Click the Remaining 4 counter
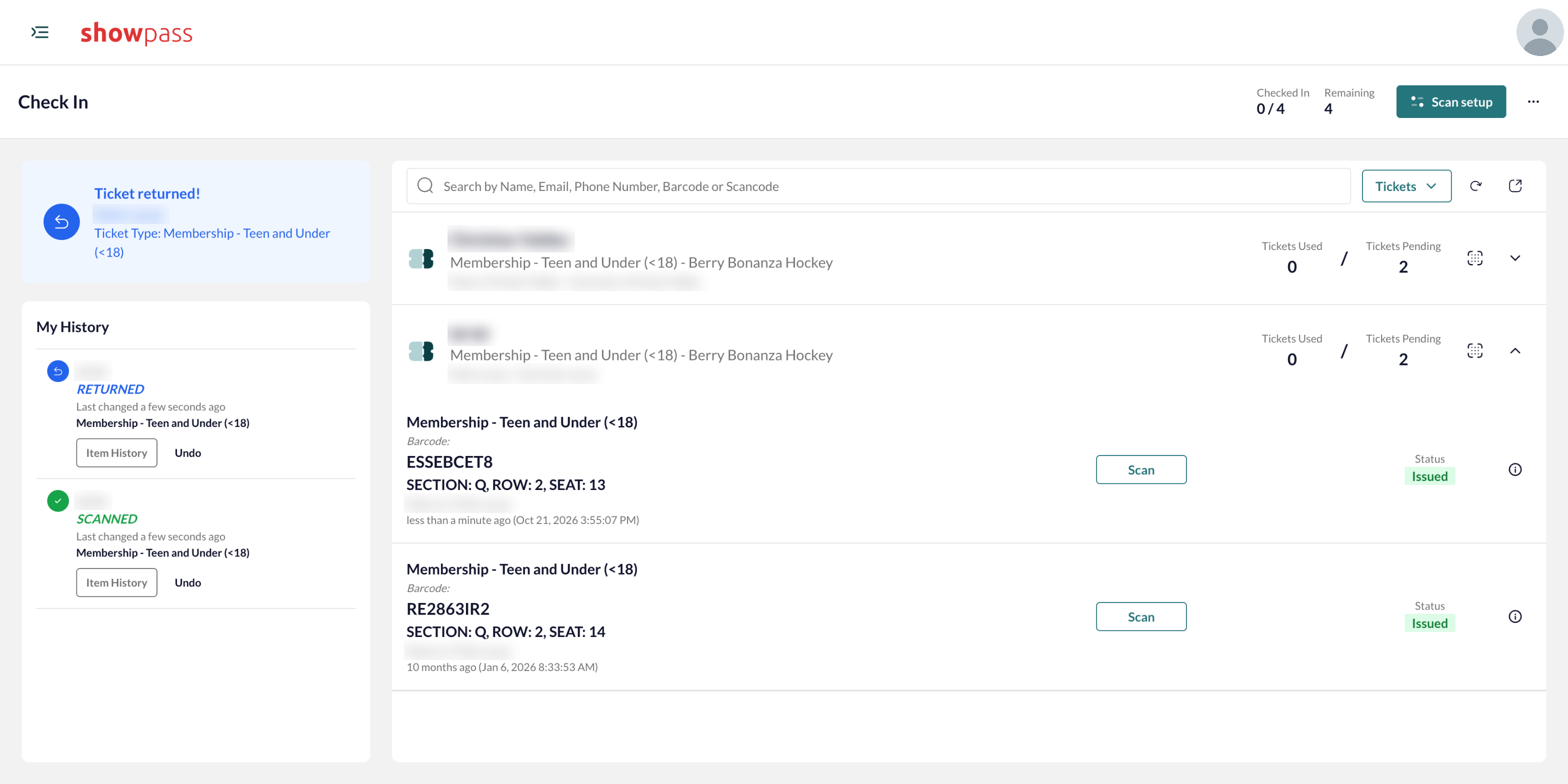This screenshot has width=1568, height=784. pyautogui.click(x=1348, y=101)
